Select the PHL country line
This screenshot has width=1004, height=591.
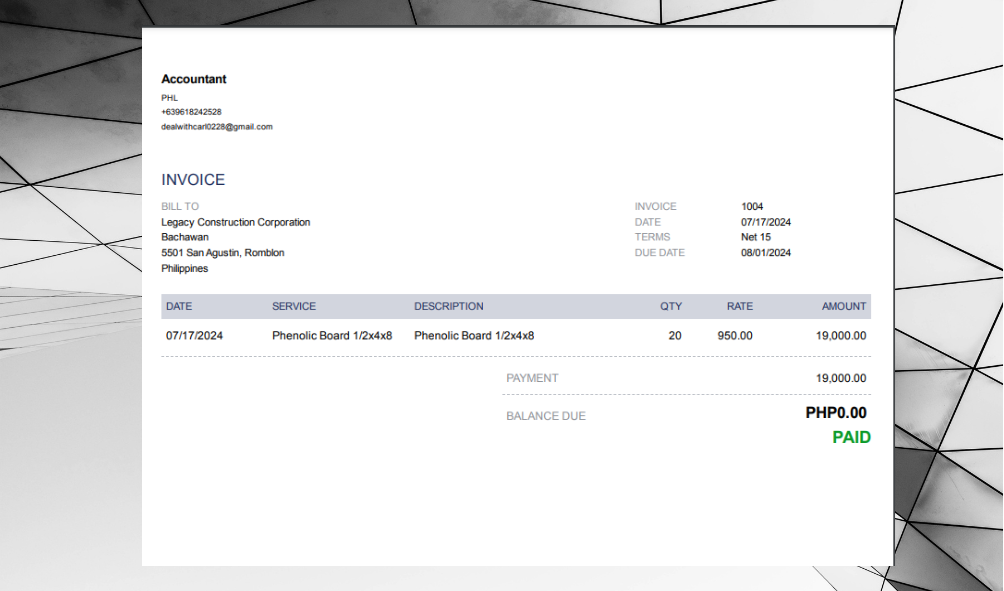point(170,98)
